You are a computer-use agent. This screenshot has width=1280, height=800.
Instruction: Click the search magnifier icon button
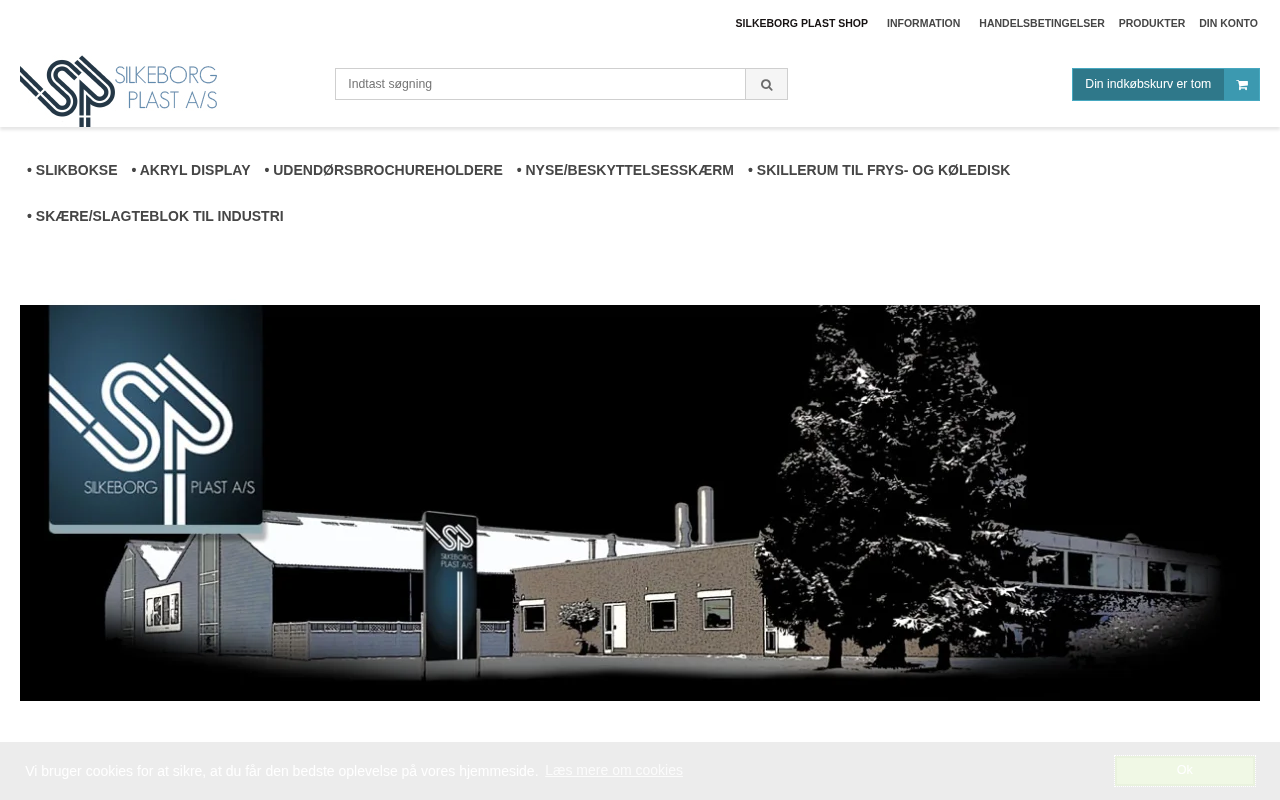766,84
